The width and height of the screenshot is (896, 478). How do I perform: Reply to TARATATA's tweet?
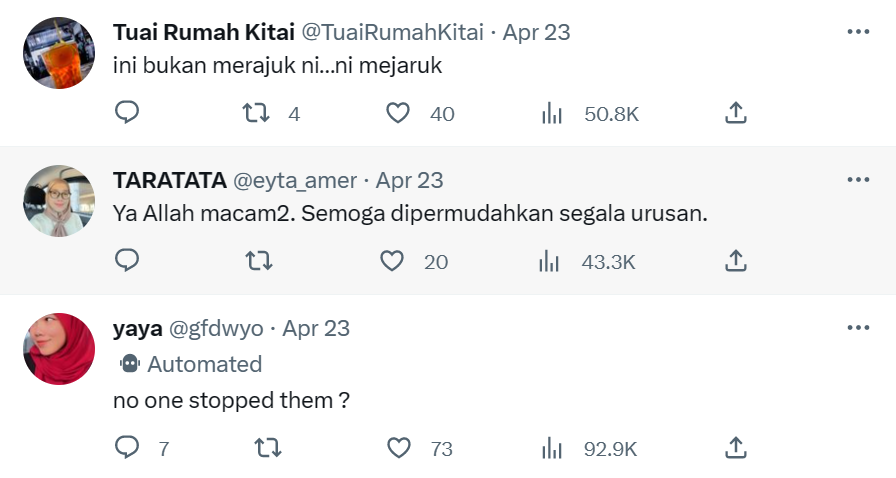(x=127, y=261)
